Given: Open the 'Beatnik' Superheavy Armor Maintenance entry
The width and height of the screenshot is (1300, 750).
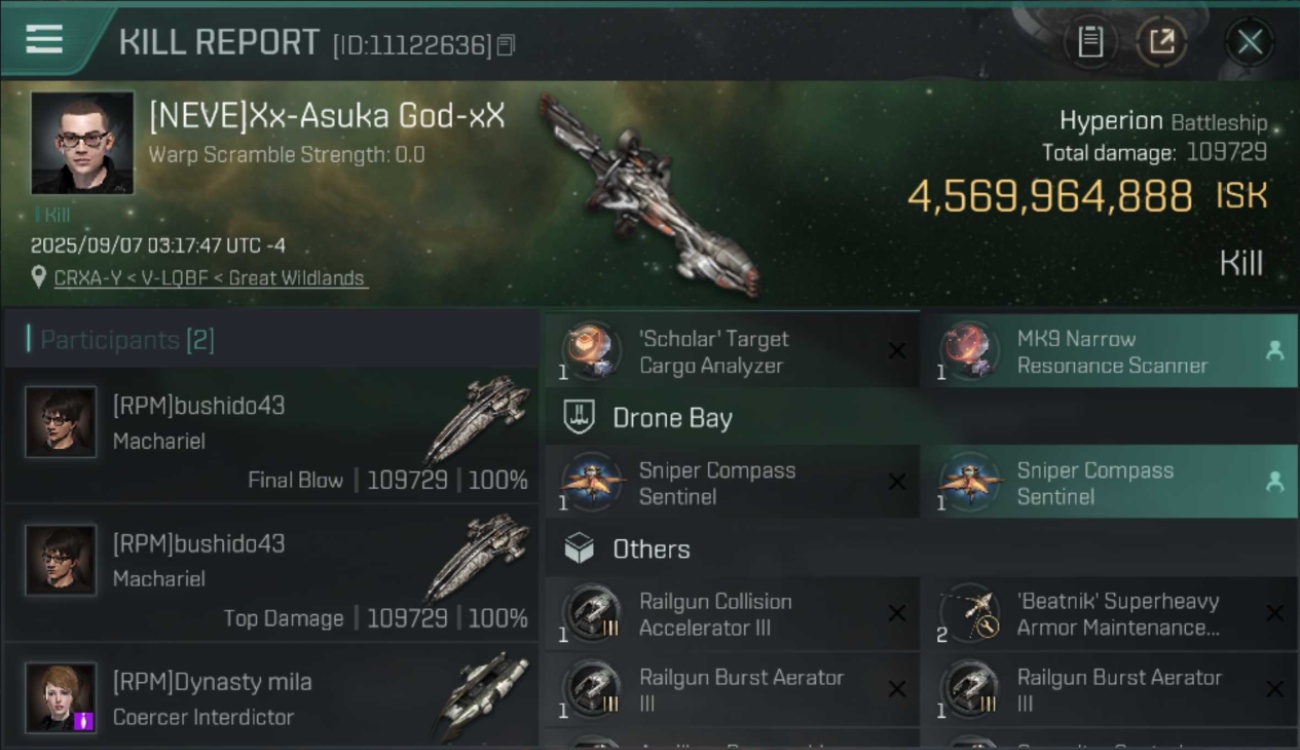Looking at the screenshot, I should [x=1108, y=614].
